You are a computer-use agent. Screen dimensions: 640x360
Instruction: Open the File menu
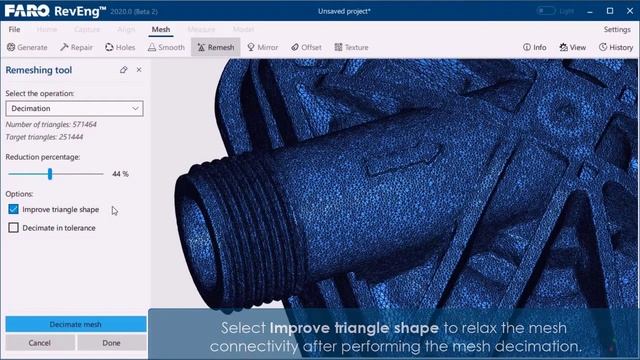[14, 29]
